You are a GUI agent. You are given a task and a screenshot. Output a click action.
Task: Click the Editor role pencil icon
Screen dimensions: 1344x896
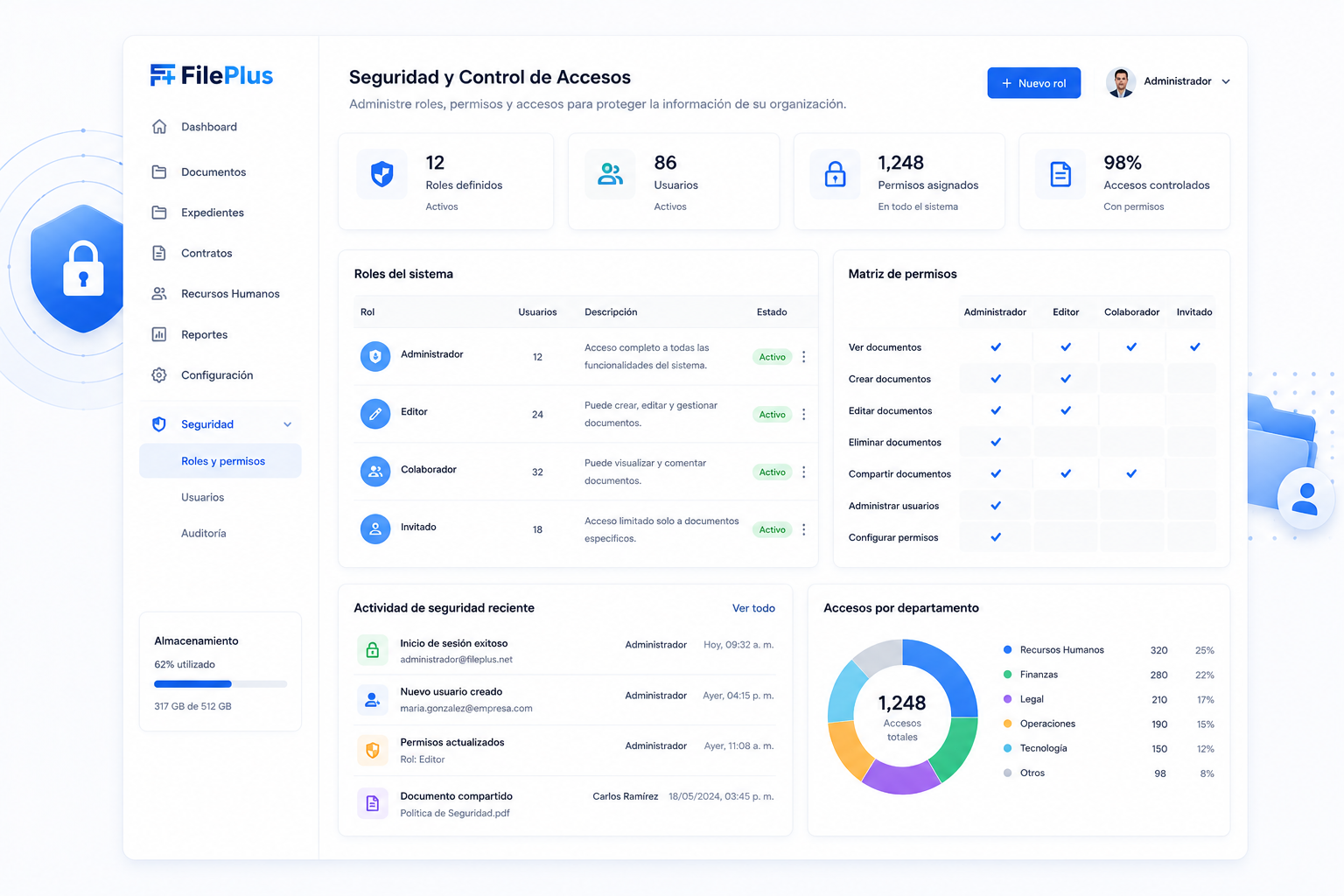coord(375,414)
